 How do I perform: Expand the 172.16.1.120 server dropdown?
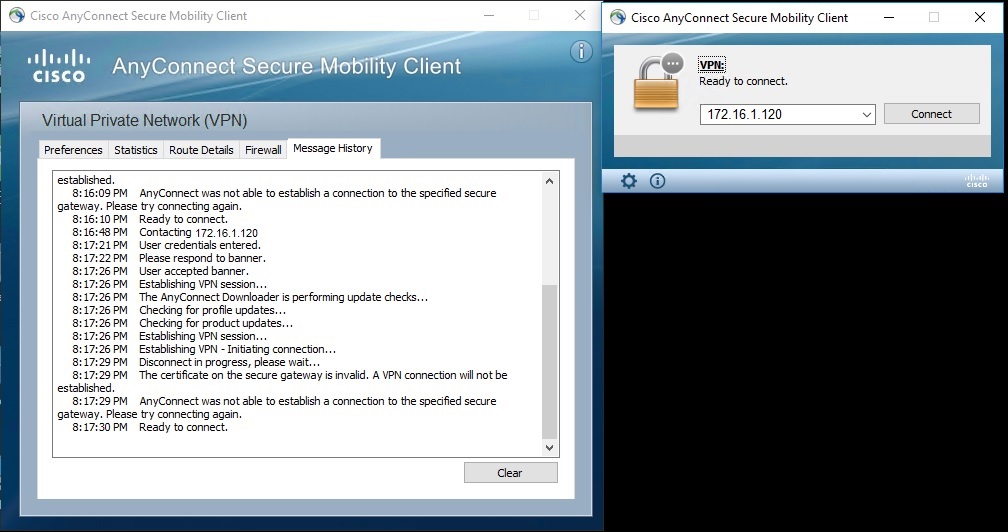(x=867, y=115)
